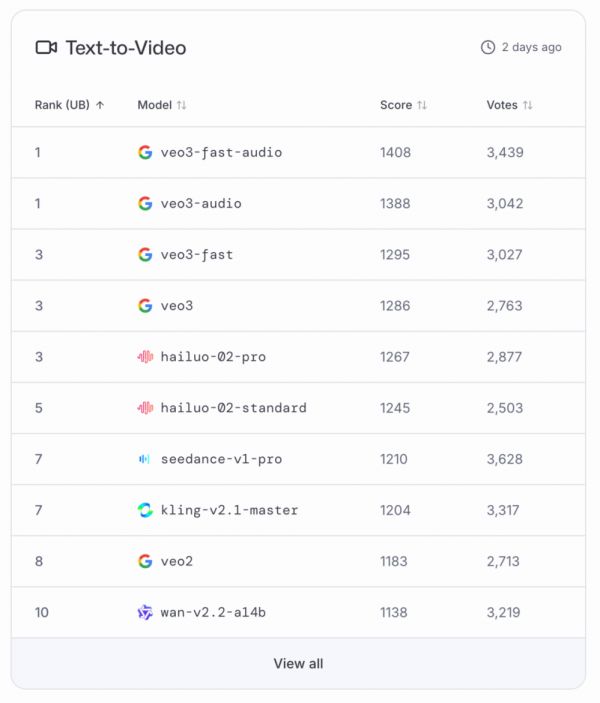This screenshot has width=600, height=703.
Task: Sort the table by Score
Action: [422, 105]
